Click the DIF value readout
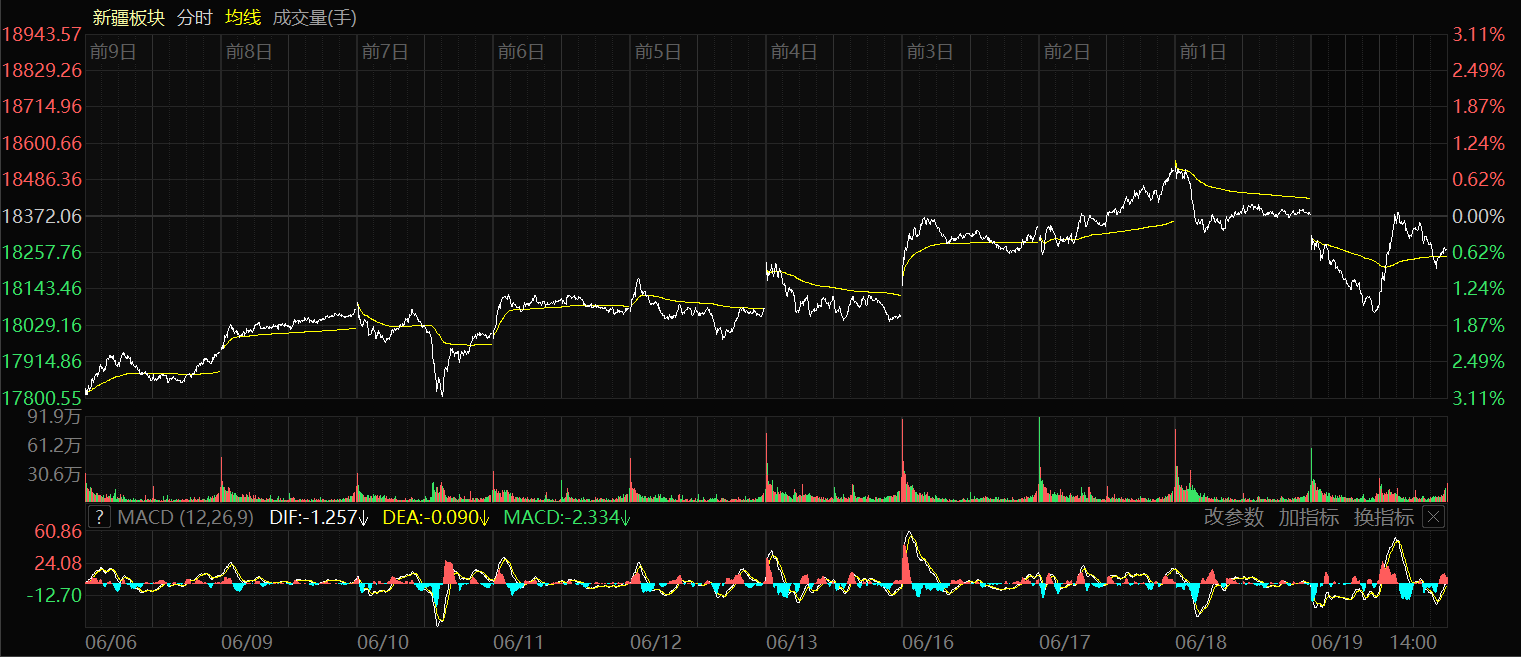Screen dimensions: 1521x657 (x=319, y=517)
